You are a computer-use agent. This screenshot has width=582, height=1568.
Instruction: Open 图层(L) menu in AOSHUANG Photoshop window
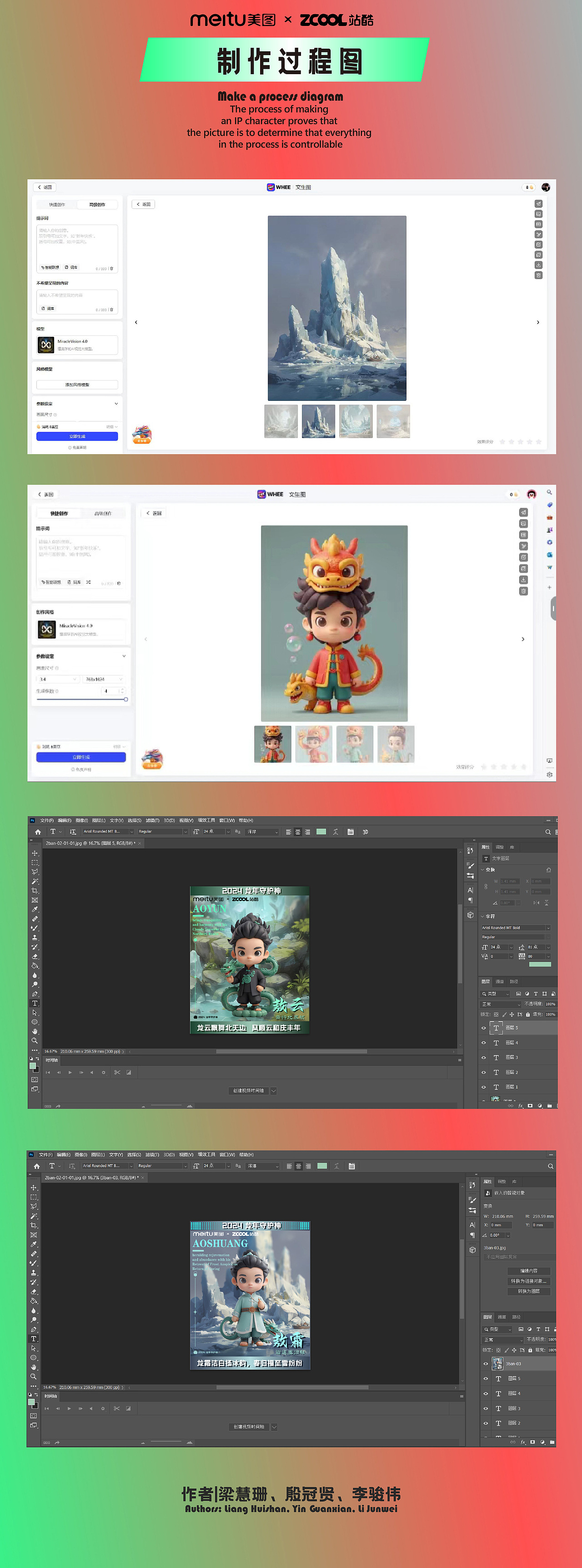coord(98,1155)
